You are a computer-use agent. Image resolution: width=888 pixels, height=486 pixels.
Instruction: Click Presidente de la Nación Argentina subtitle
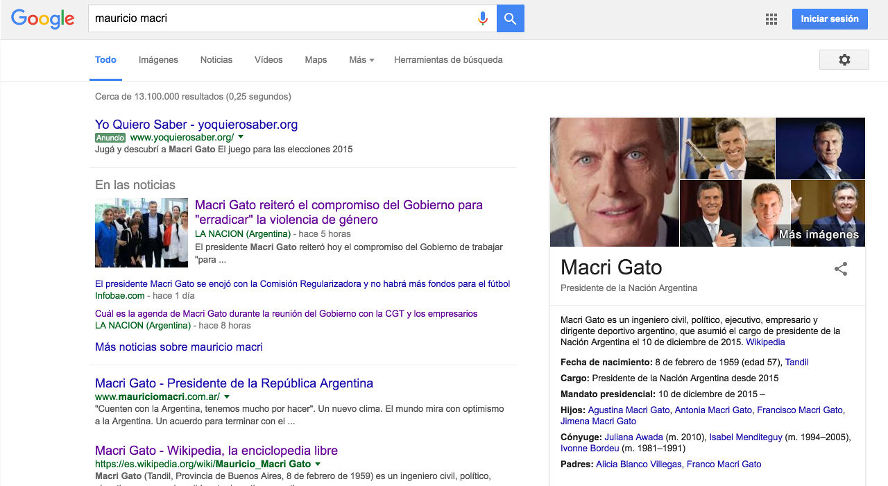pyautogui.click(x=629, y=288)
